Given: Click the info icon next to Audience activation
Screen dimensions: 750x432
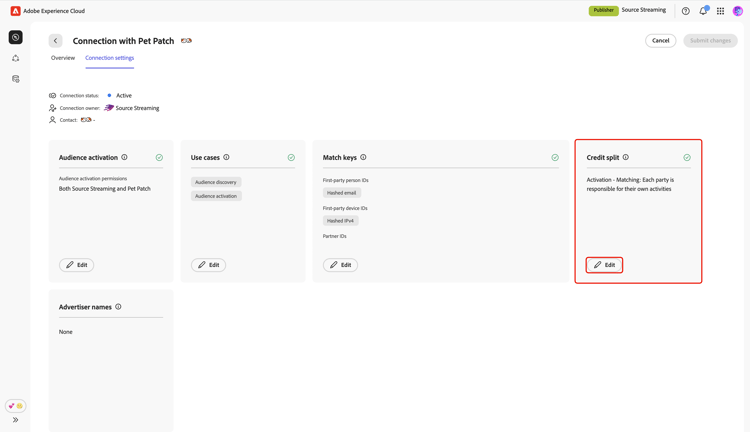Looking at the screenshot, I should click(124, 157).
